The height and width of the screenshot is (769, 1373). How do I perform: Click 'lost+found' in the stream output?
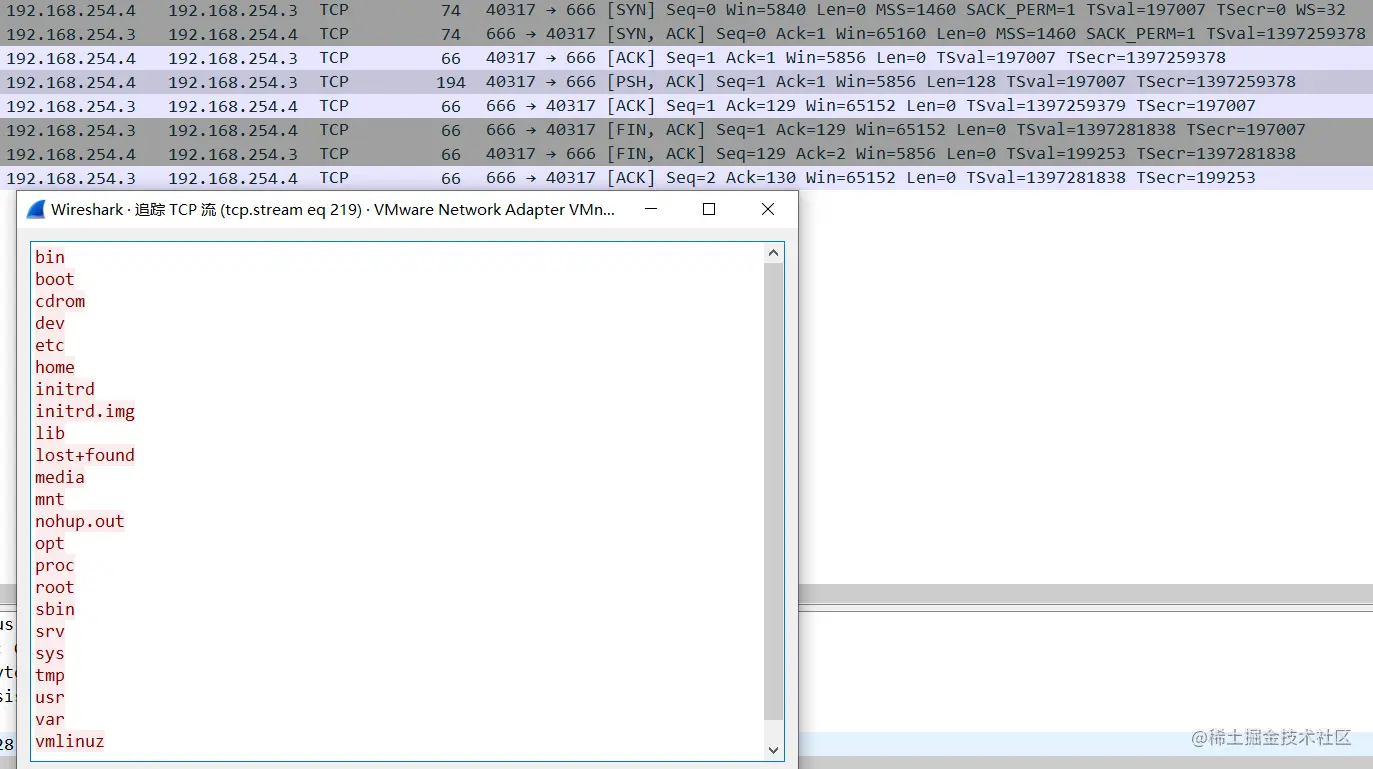(x=85, y=455)
